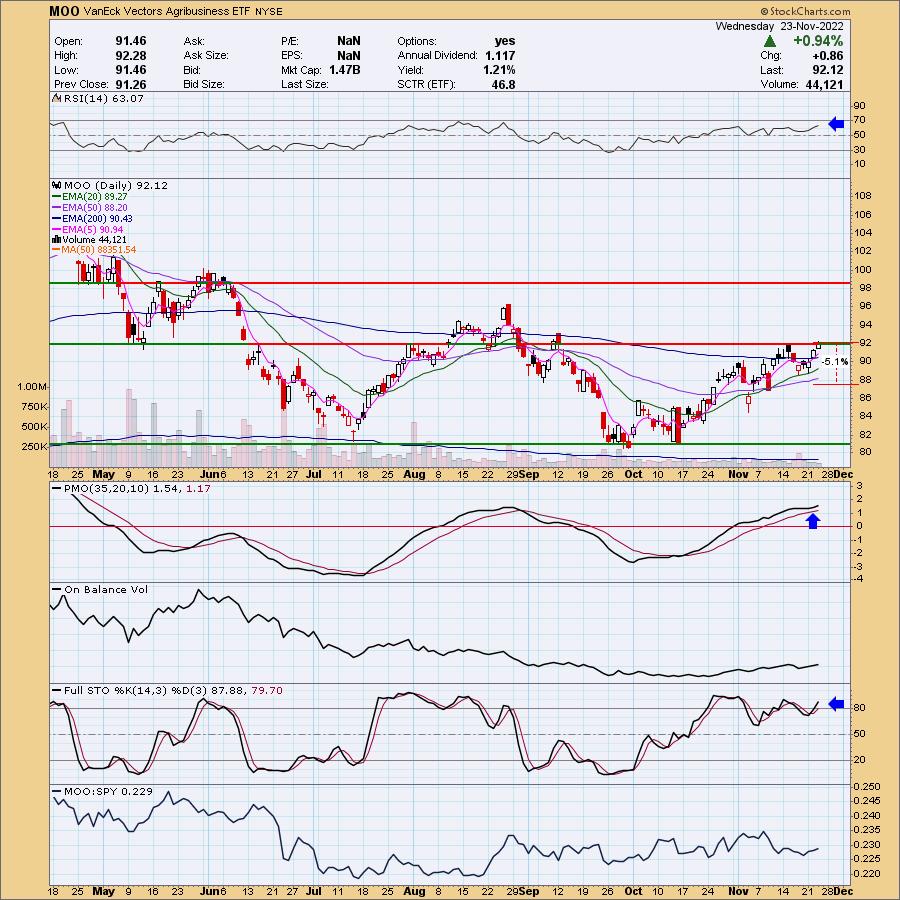This screenshot has height=900, width=900.
Task: Click the -5.1% annotation label
Action: 835,362
